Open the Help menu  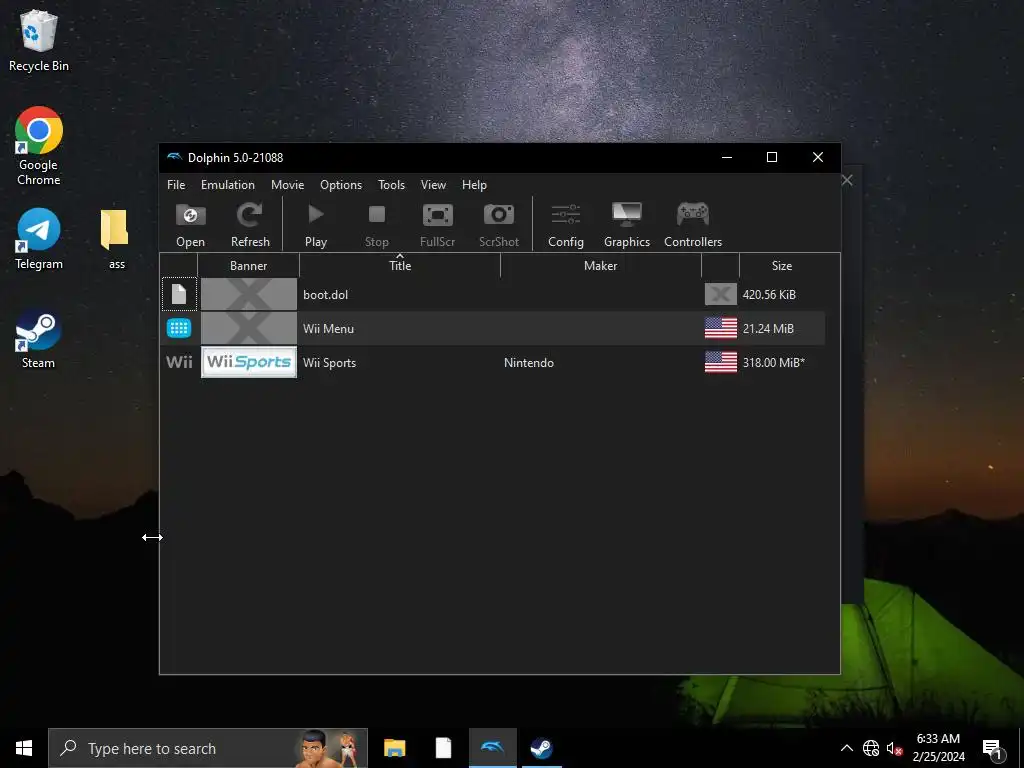click(x=474, y=185)
